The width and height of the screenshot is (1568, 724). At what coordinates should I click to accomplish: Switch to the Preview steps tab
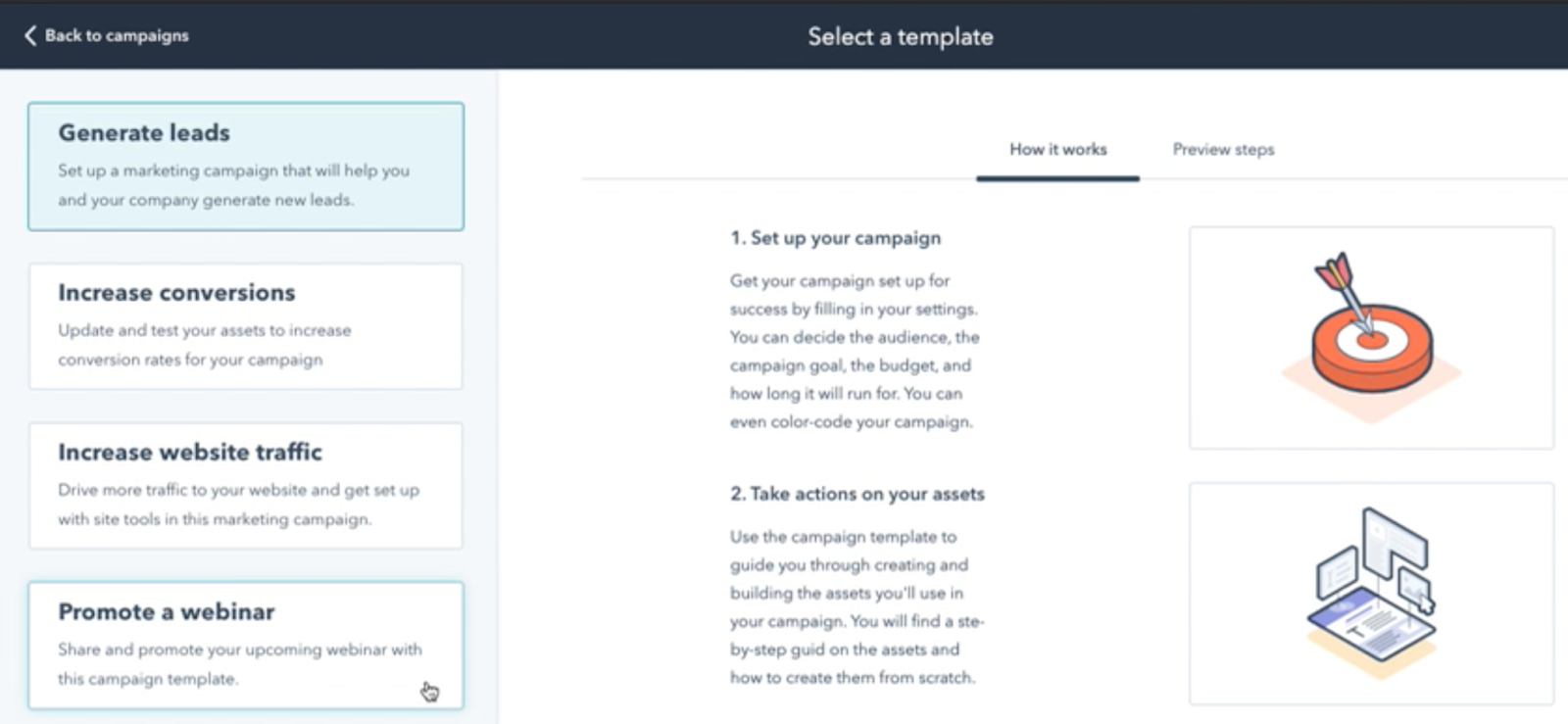[1223, 150]
